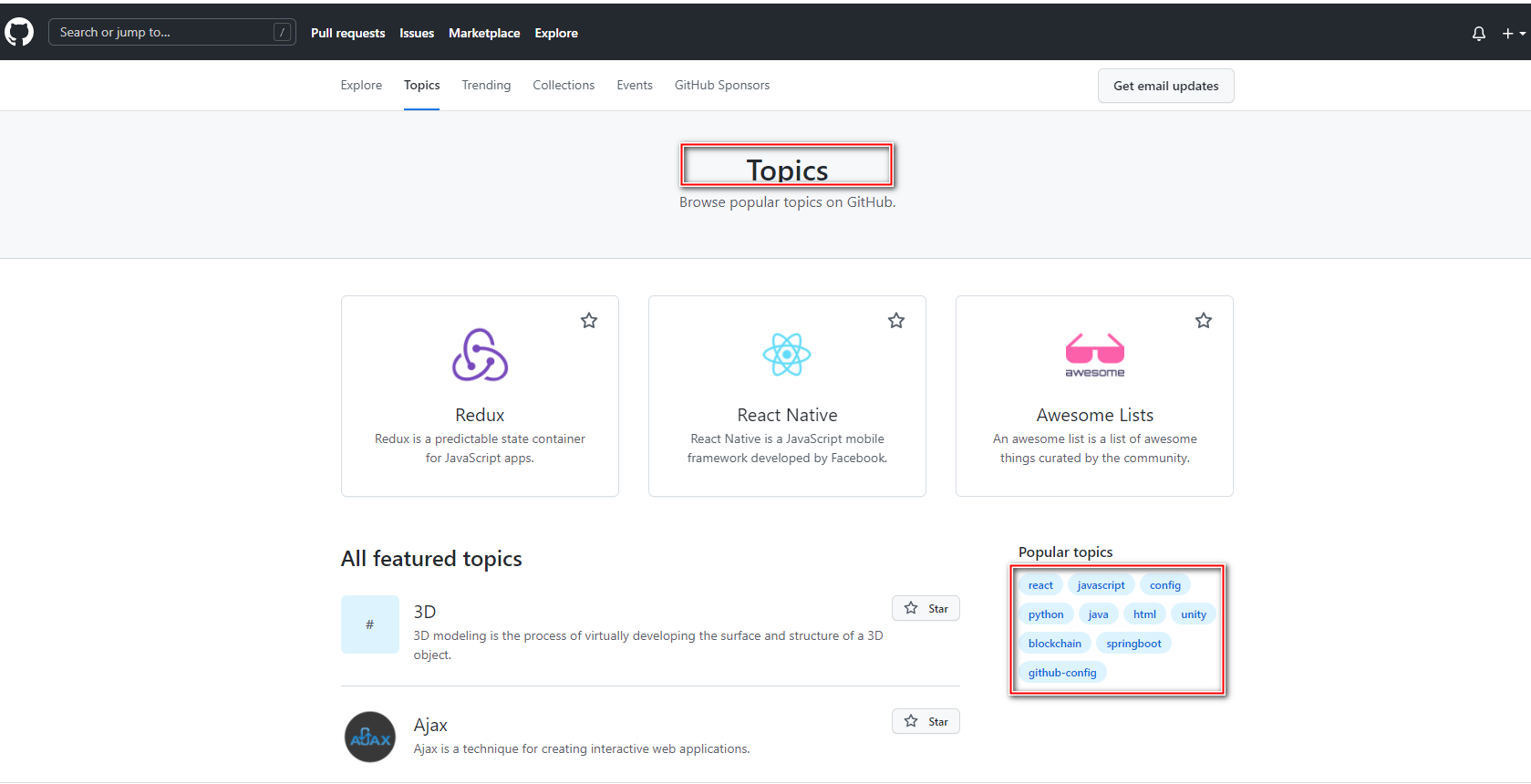Click the Redux description text
The height and width of the screenshot is (784, 1531).
[480, 449]
